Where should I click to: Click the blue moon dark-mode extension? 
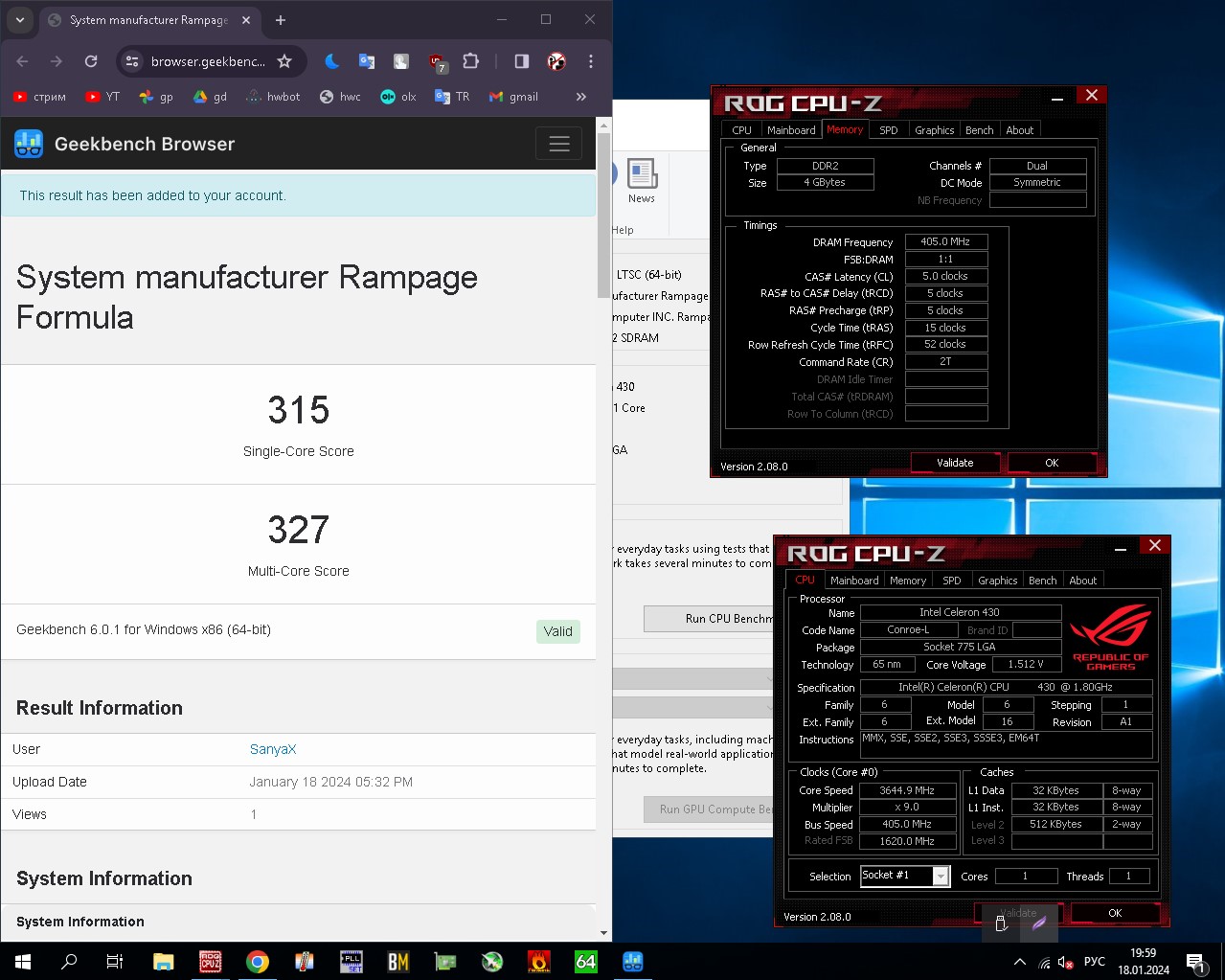[x=332, y=61]
